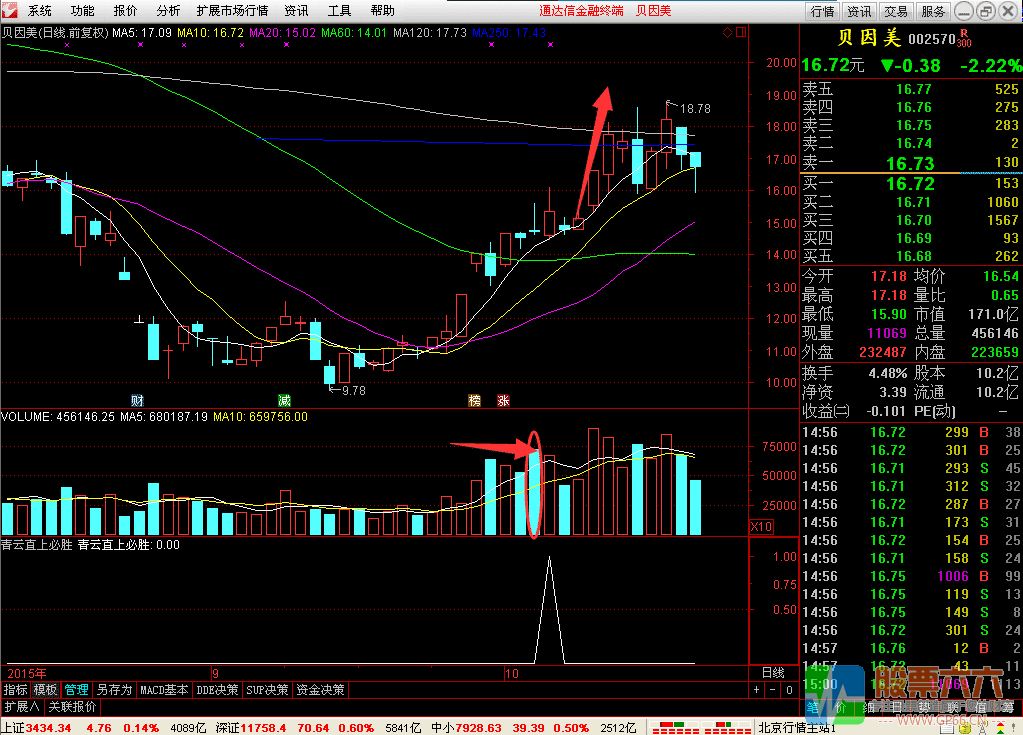1023x735 pixels.
Task: Click the stock code 002570
Action: (x=932, y=39)
